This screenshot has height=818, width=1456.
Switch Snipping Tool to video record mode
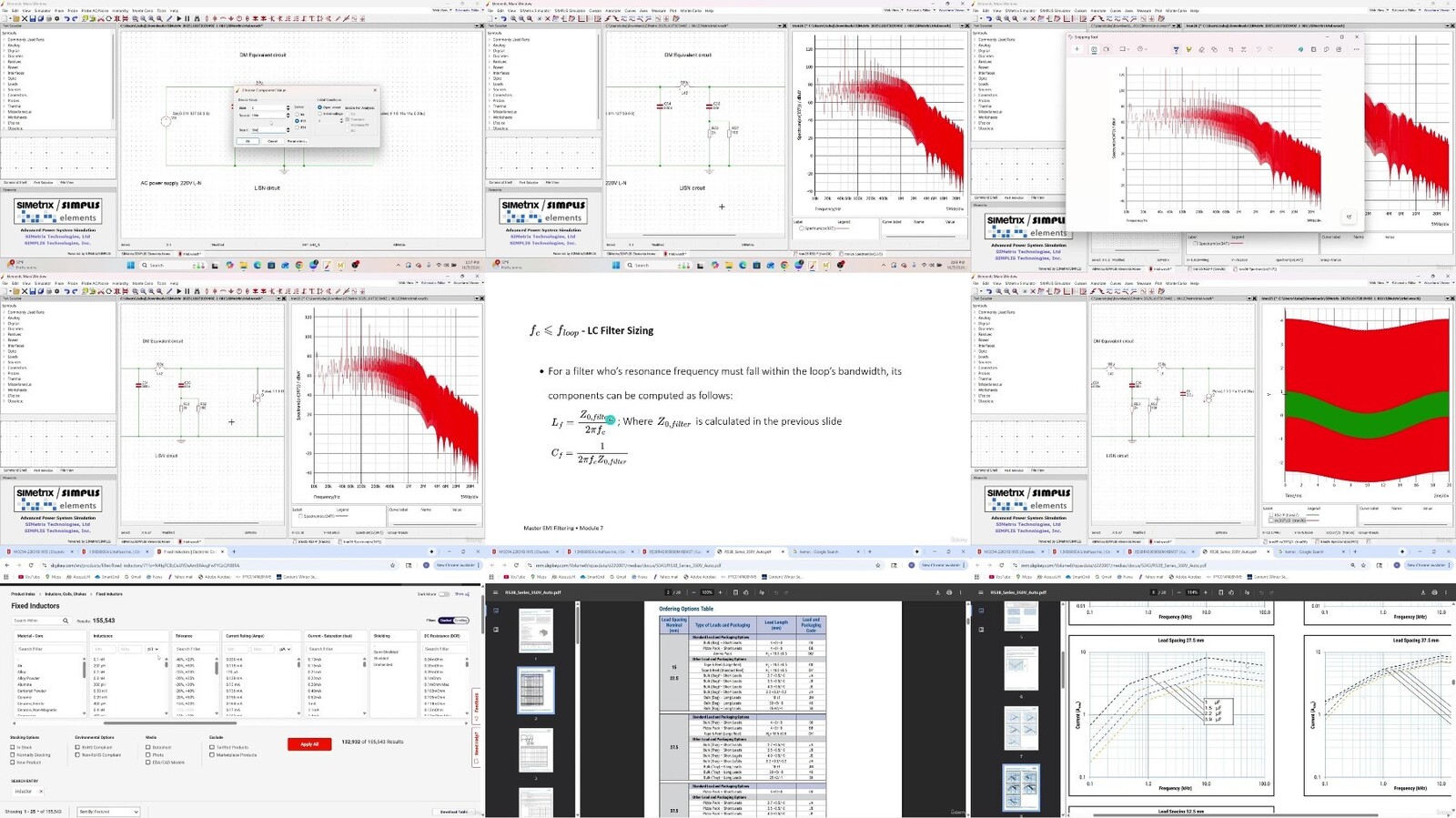point(1106,49)
